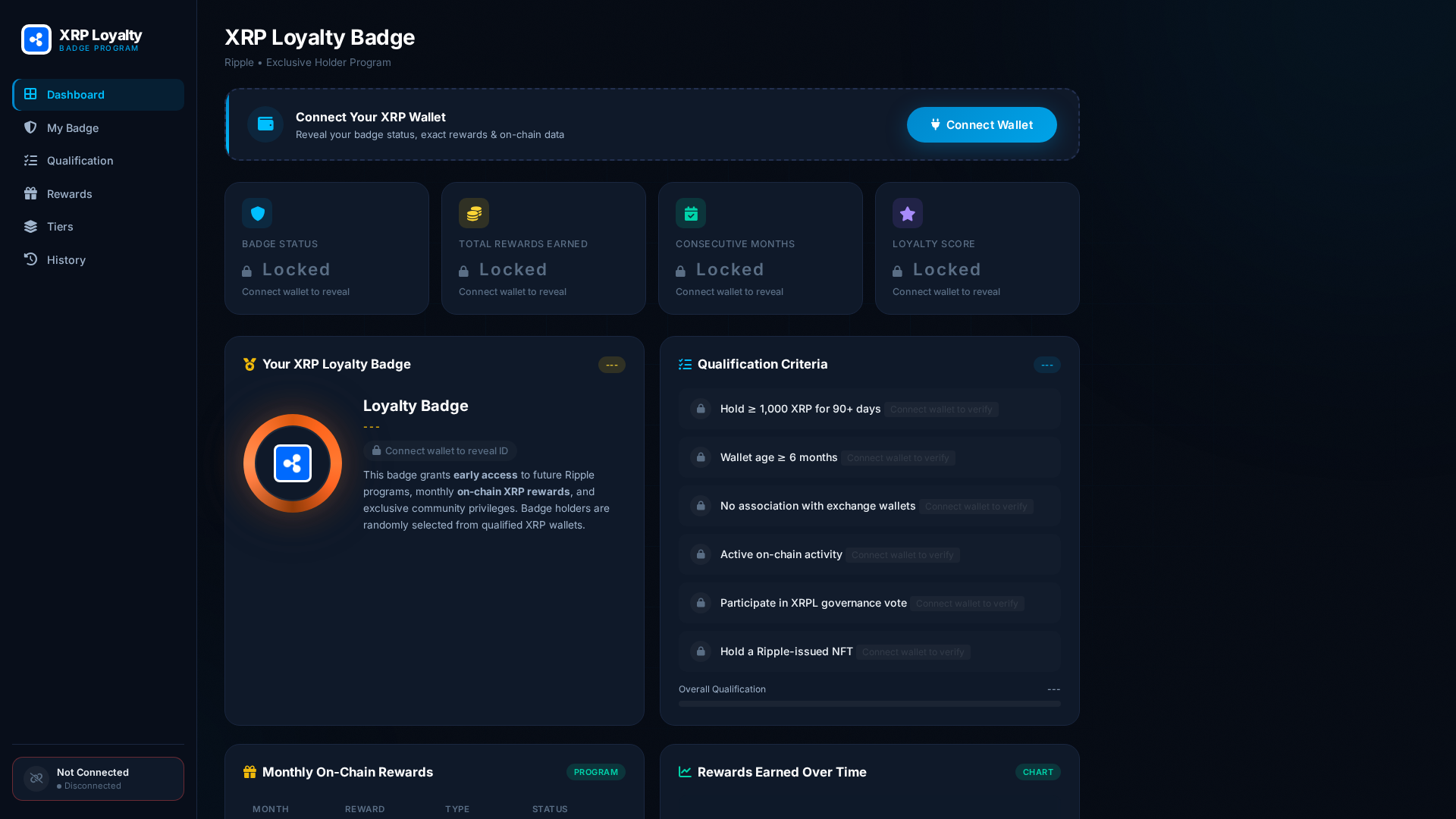Click the Total Rewards coins icon
Viewport: 1456px width, 819px height.
474,213
